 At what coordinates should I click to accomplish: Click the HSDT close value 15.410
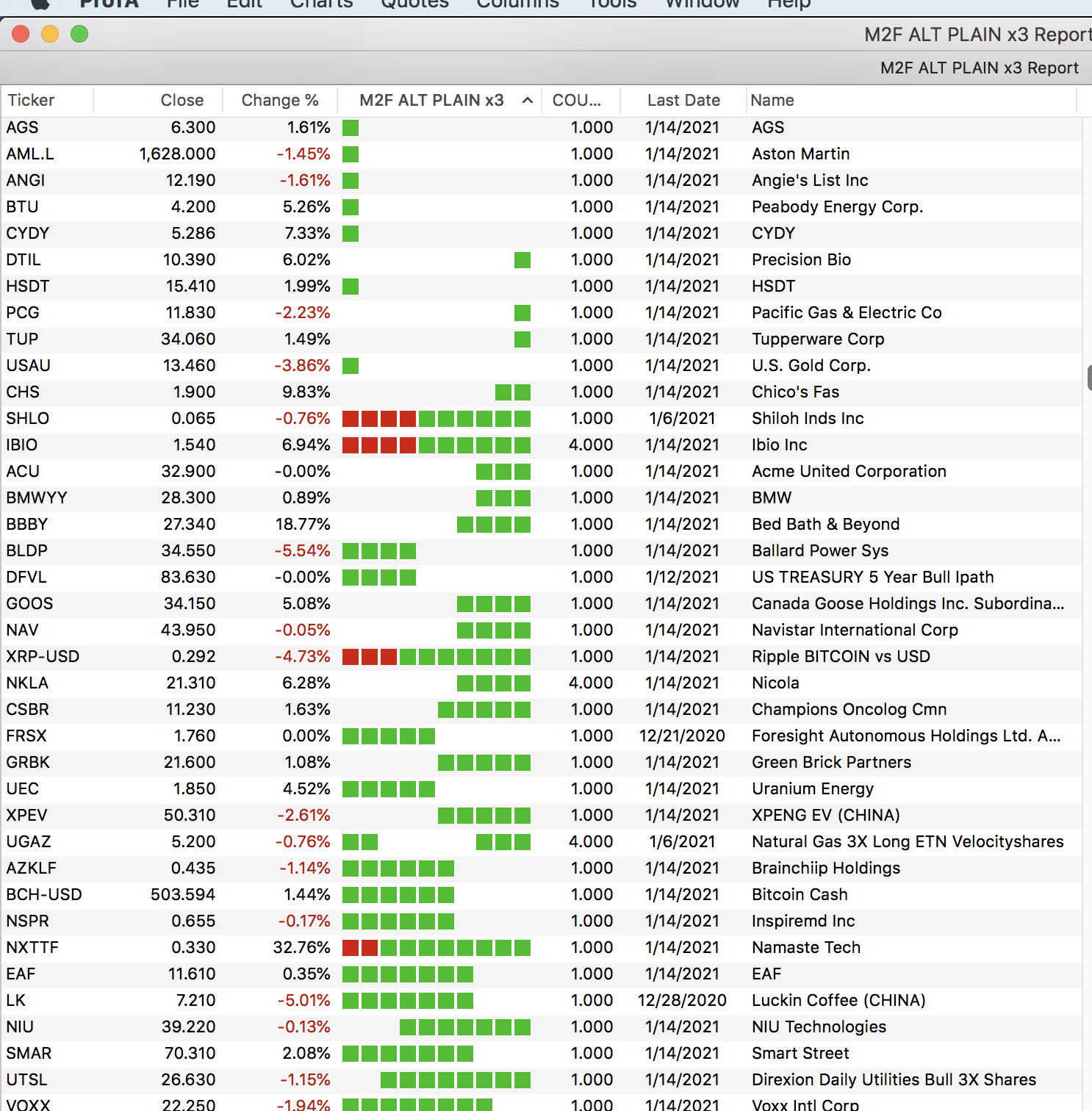click(x=190, y=286)
